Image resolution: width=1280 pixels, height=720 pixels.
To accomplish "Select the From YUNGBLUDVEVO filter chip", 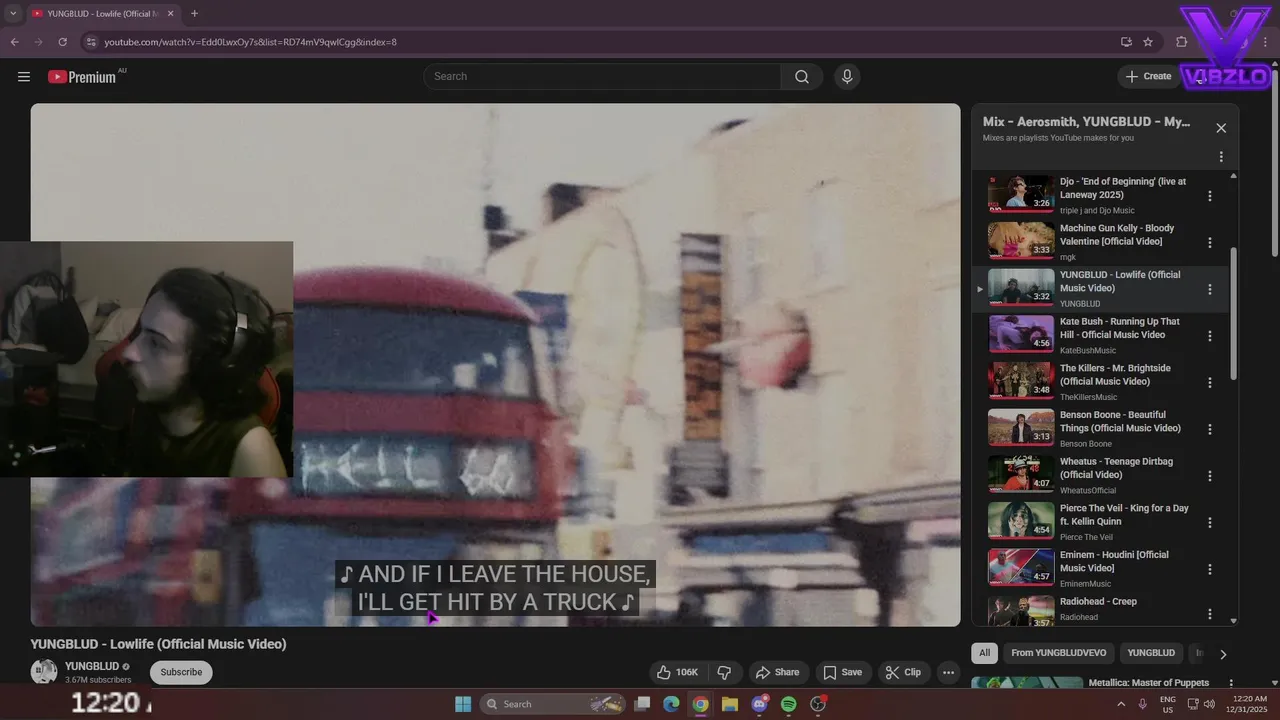I will (1058, 653).
